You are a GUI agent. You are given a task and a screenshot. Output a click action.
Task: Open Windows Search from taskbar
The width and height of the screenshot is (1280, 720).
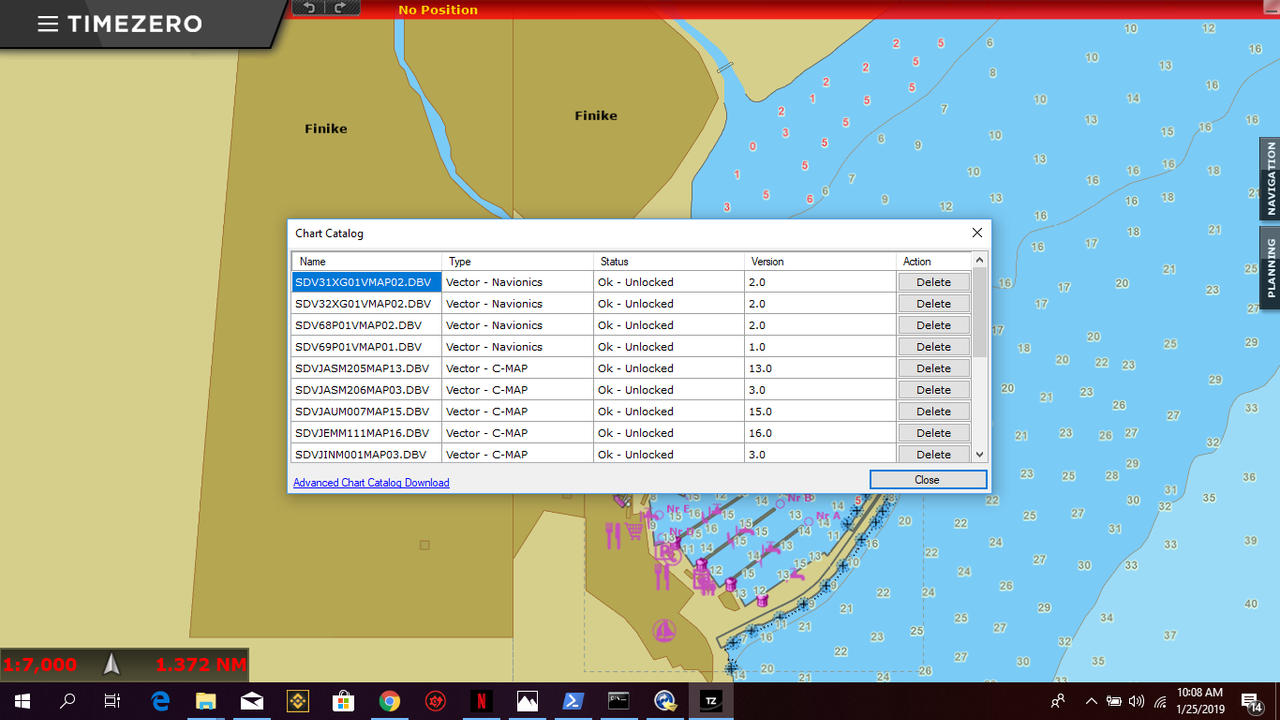[67, 701]
